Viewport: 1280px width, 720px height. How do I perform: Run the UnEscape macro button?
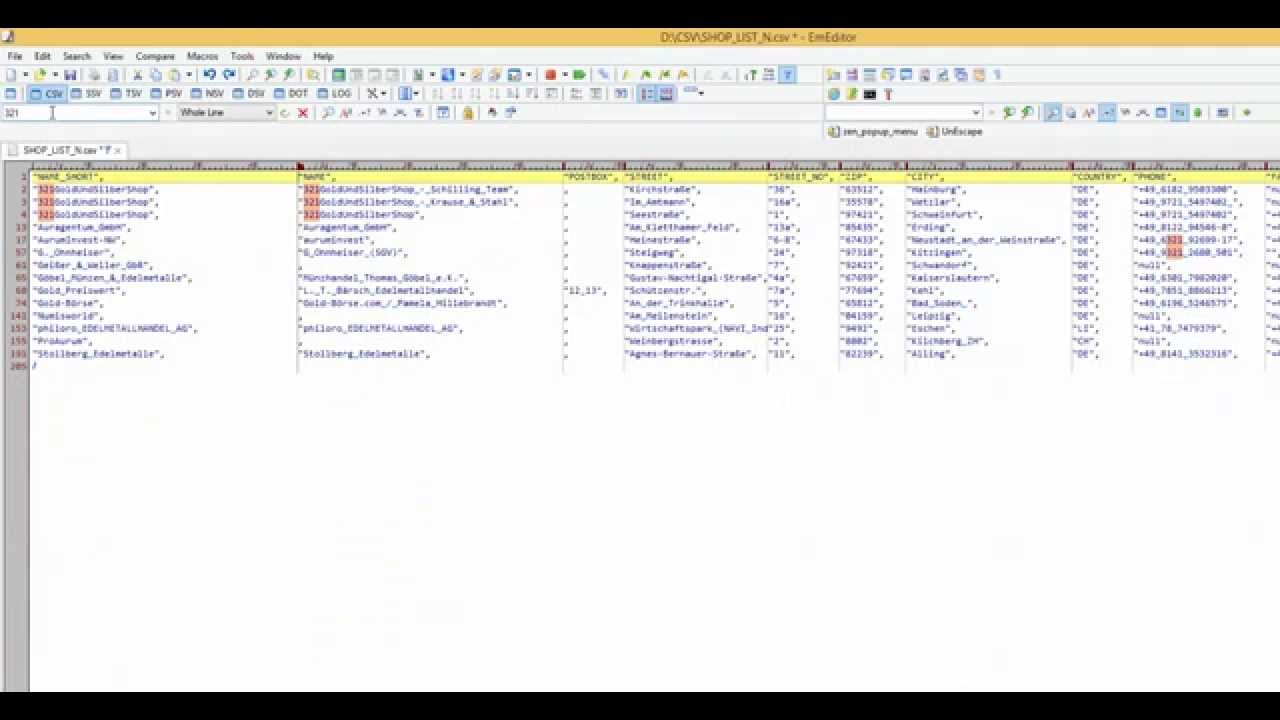coord(955,131)
